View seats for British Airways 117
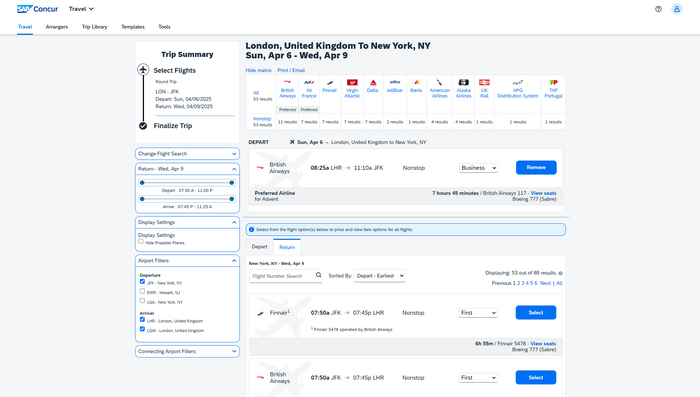Image resolution: width=700 pixels, height=397 pixels. (543, 193)
